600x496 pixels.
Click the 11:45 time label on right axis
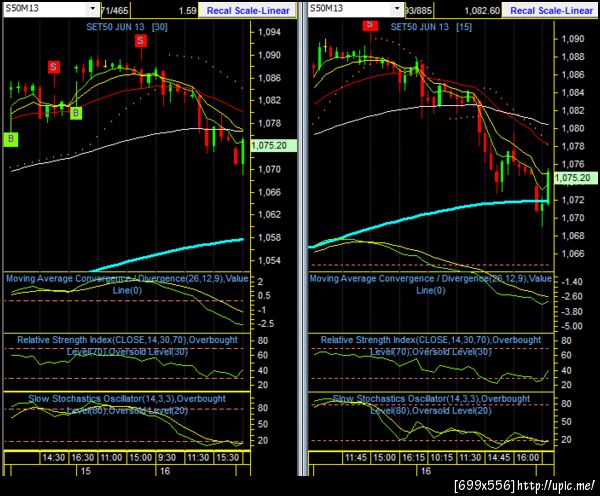(x=356, y=457)
